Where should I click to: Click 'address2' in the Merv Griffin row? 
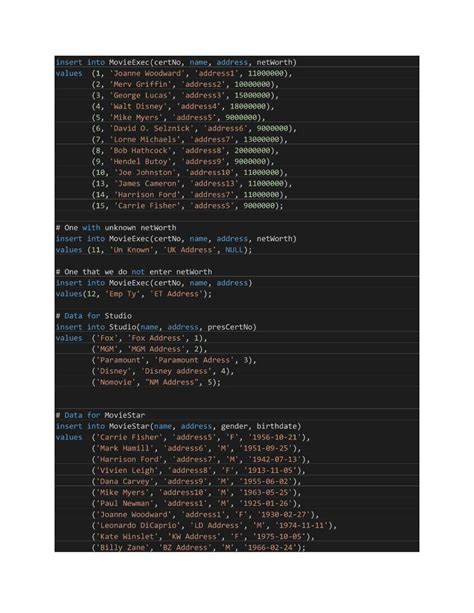pyautogui.click(x=204, y=84)
